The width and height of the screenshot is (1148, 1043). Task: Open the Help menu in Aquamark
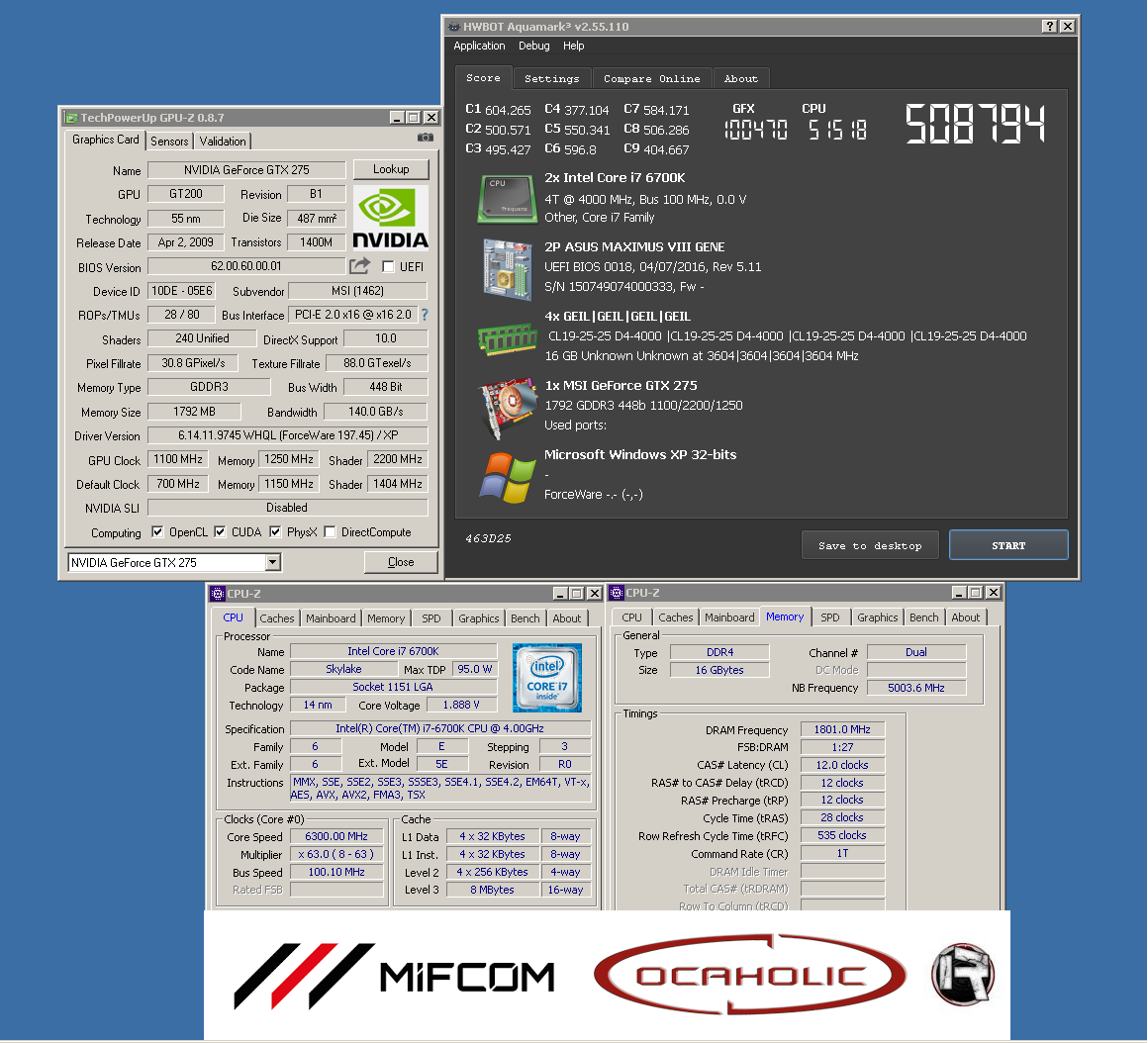[573, 46]
